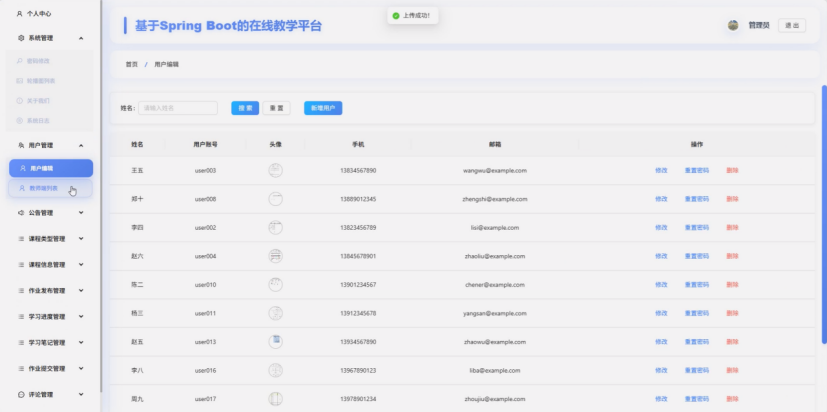This screenshot has height=412, width=827.
Task: Click phone number 13978901234
Action: pyautogui.click(x=358, y=399)
